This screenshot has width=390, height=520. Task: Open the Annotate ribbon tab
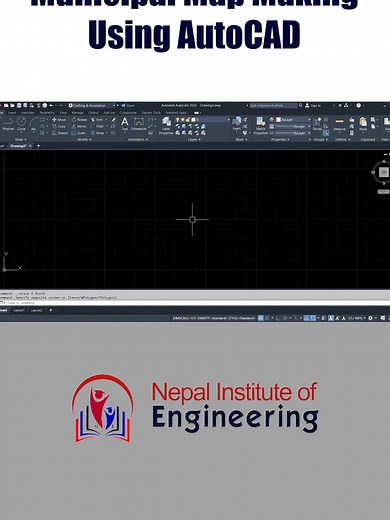[x=28, y=113]
